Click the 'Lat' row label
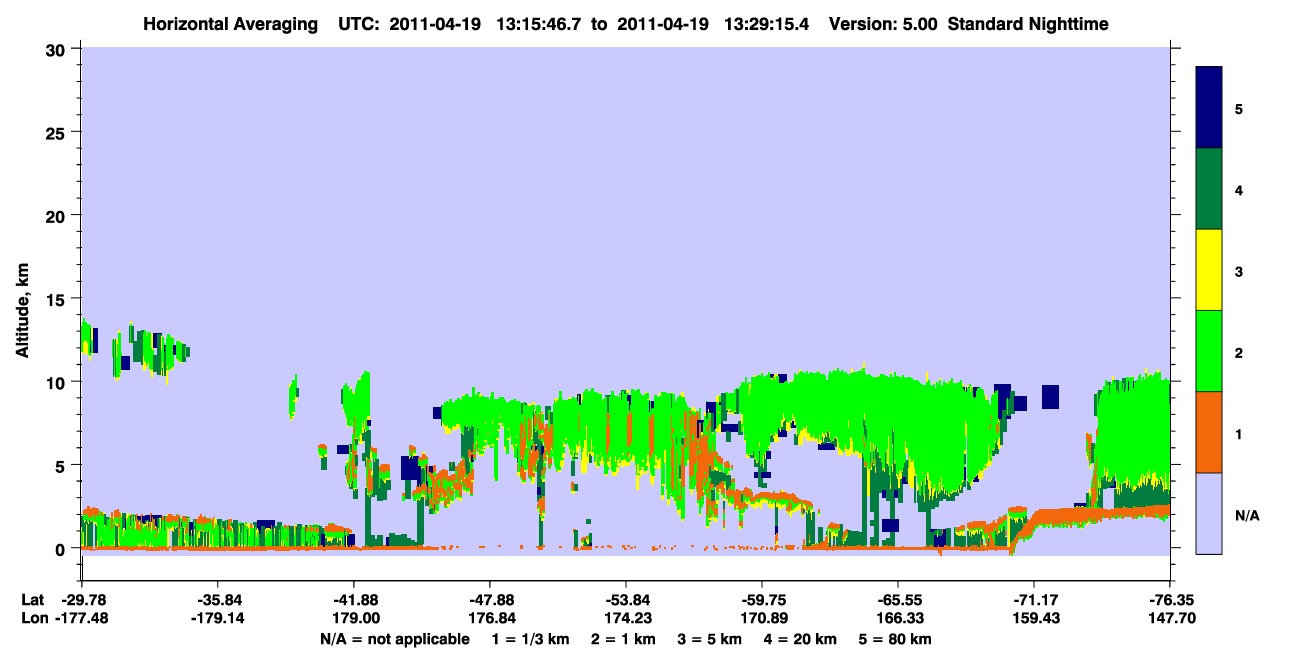The width and height of the screenshot is (1300, 667). [33, 600]
